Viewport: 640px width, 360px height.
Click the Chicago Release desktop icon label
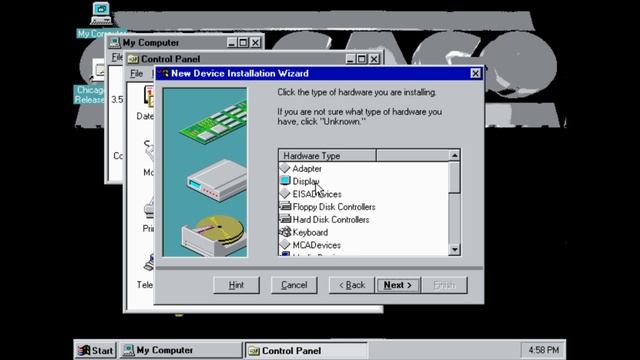90,95
